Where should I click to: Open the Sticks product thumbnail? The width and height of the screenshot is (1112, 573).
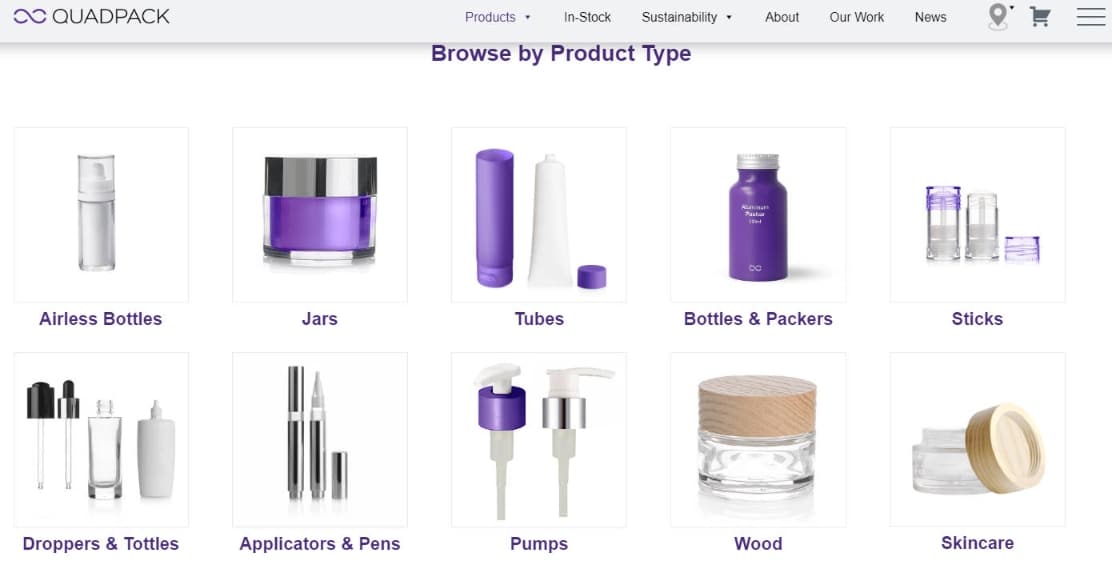pyautogui.click(x=977, y=215)
